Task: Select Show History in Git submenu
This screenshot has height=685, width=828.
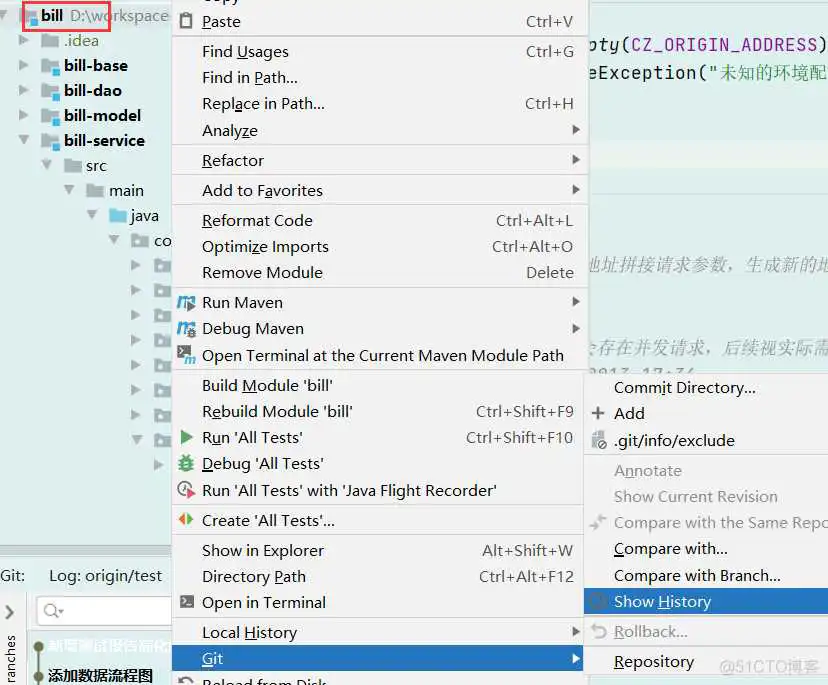Action: click(662, 601)
